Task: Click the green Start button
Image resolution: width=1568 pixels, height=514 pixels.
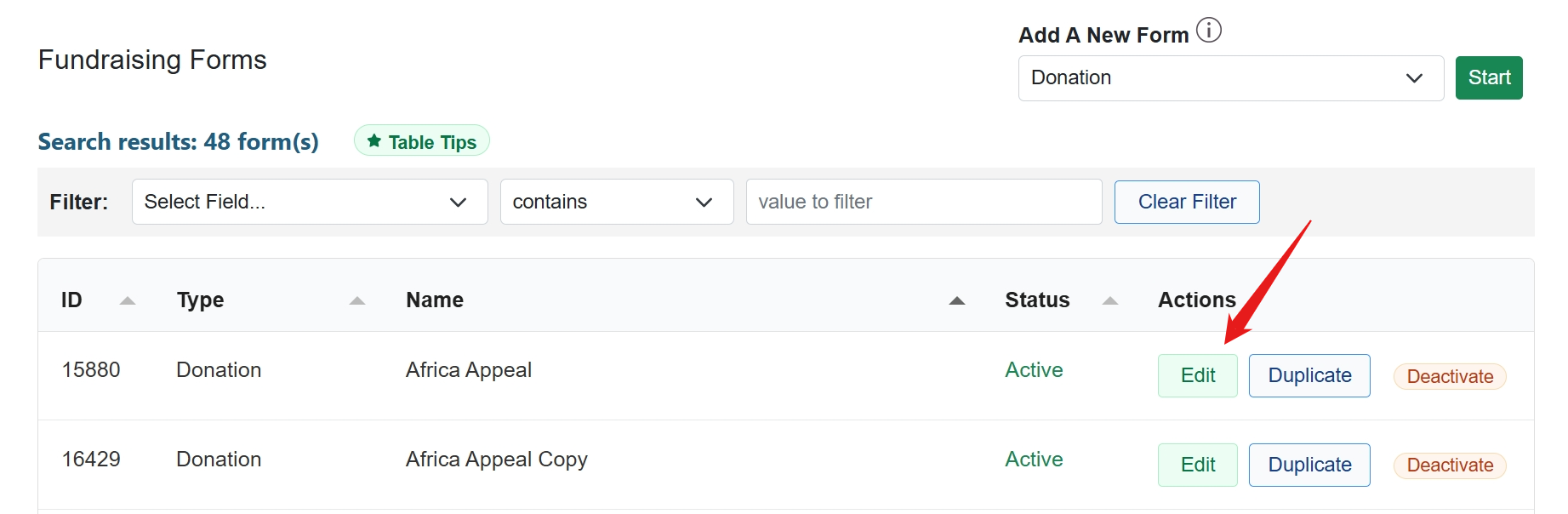Action: click(1488, 78)
